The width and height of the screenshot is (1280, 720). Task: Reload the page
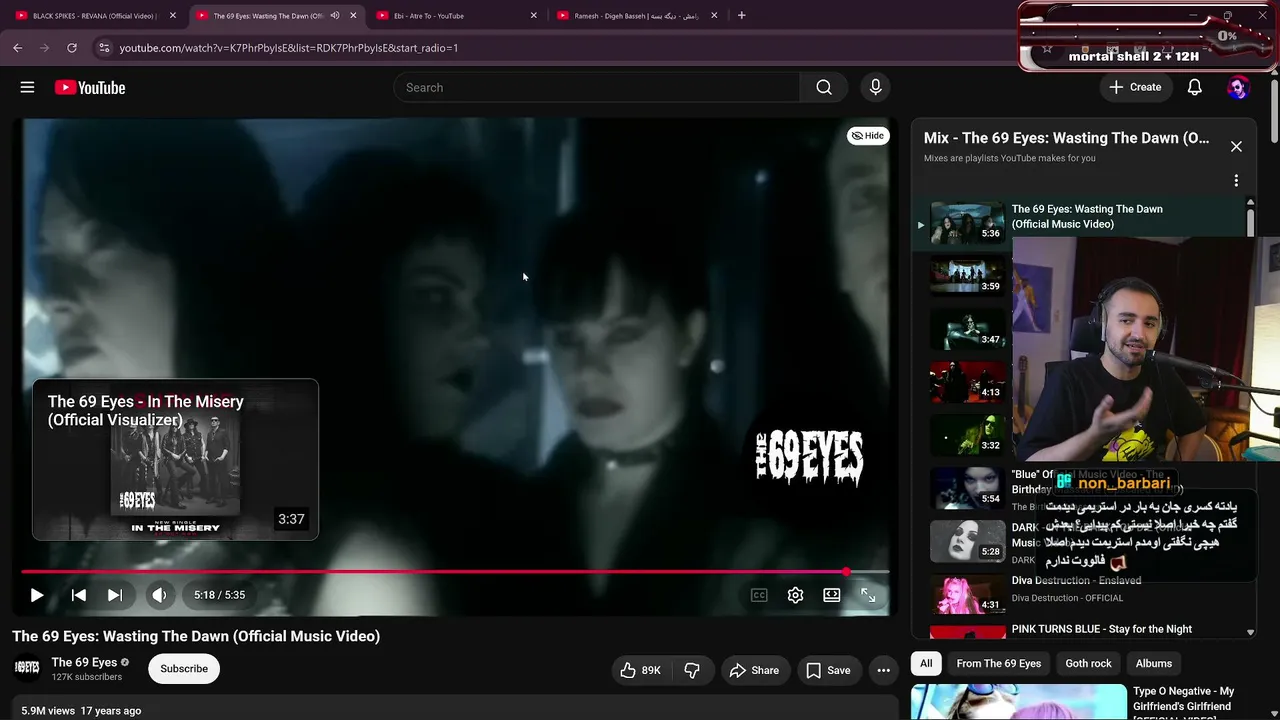click(x=72, y=48)
